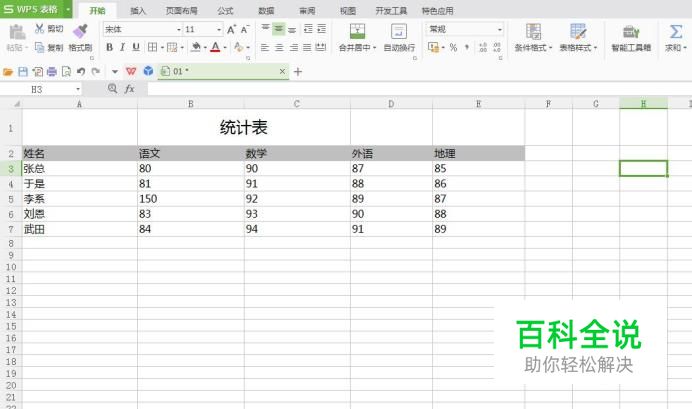Click the thousands separator comma icon
Image resolution: width=692 pixels, height=409 pixels.
467,47
